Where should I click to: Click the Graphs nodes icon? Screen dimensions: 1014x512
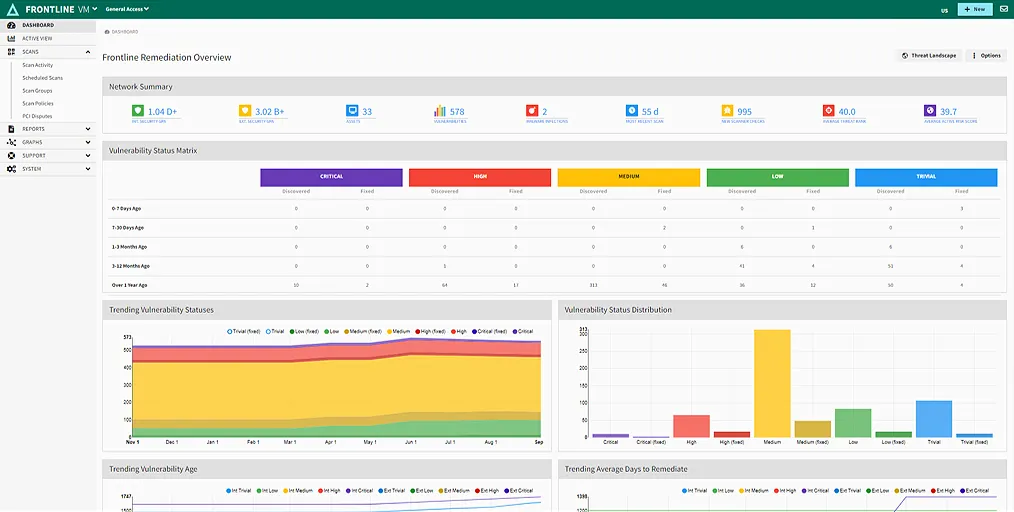point(11,142)
